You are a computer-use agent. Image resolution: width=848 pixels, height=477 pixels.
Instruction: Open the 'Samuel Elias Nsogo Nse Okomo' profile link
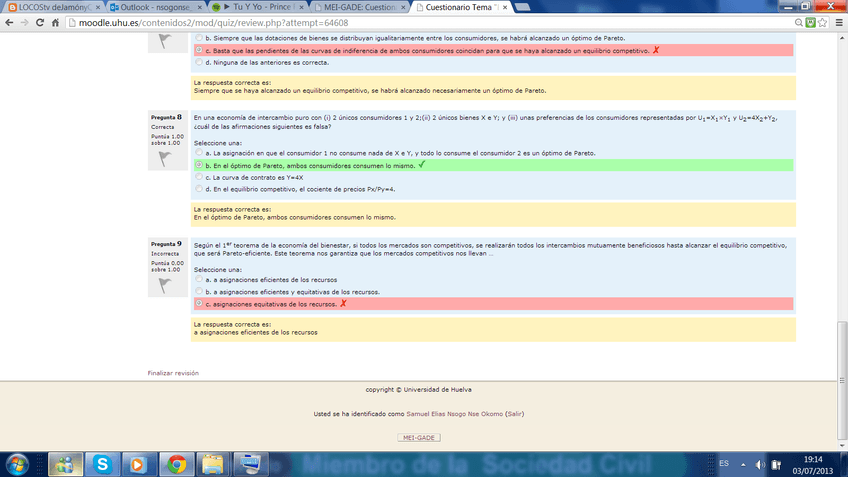[x=454, y=414]
